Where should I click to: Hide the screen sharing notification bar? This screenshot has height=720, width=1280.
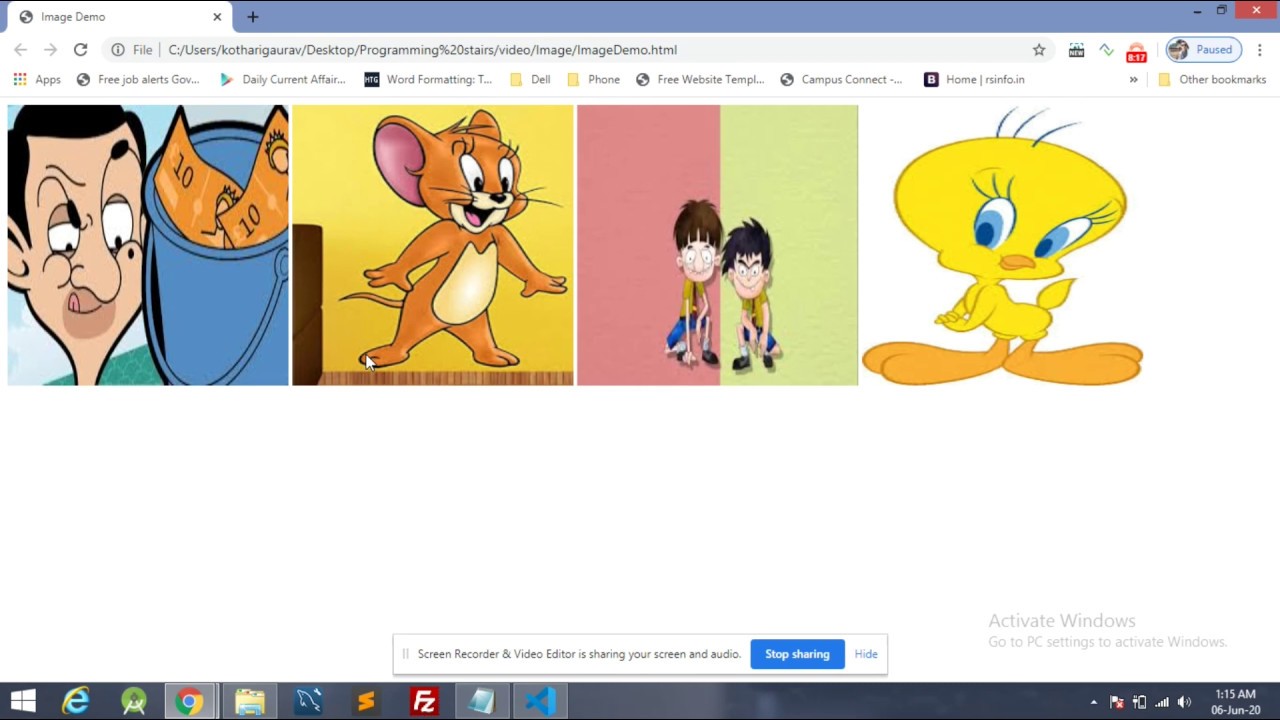[866, 654]
